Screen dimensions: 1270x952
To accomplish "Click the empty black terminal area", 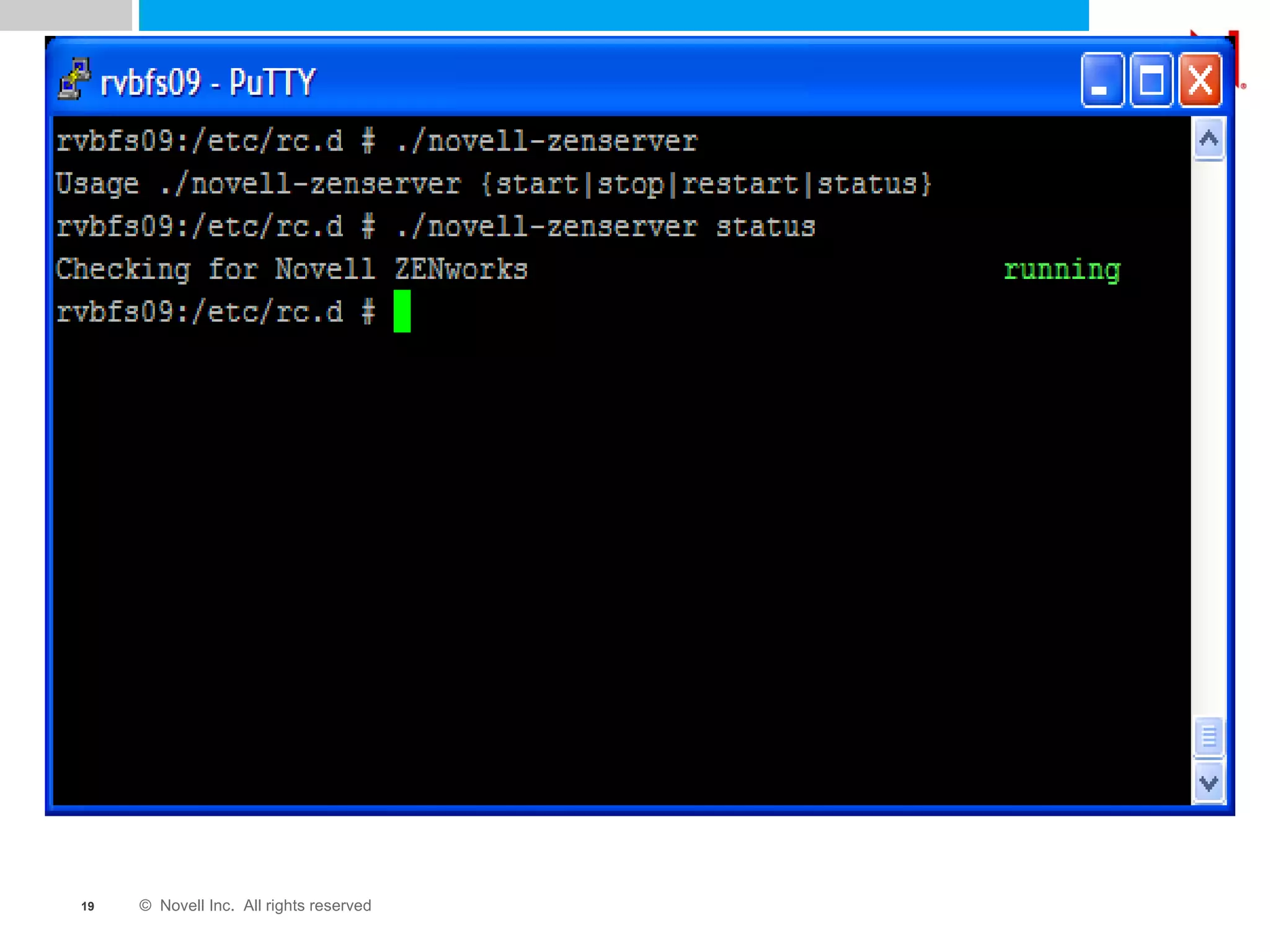I will coord(620,558).
